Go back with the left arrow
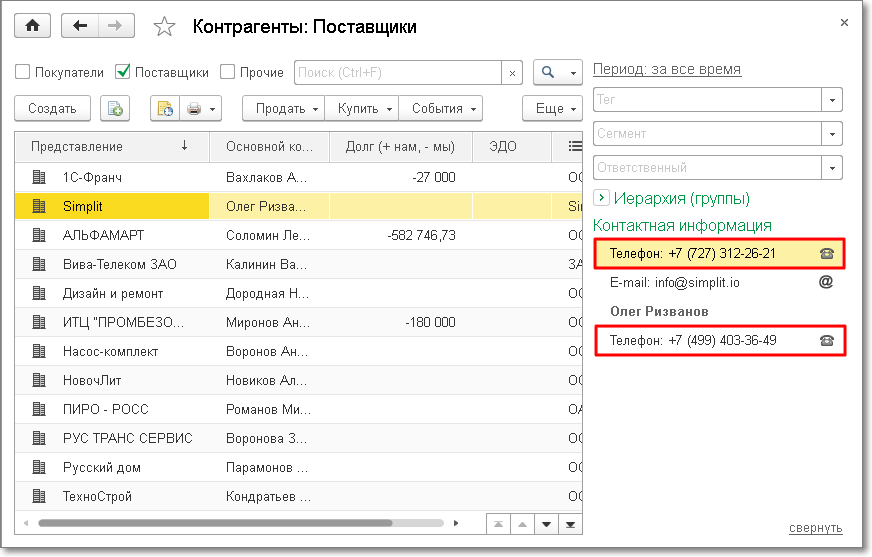The width and height of the screenshot is (872, 557). (81, 26)
